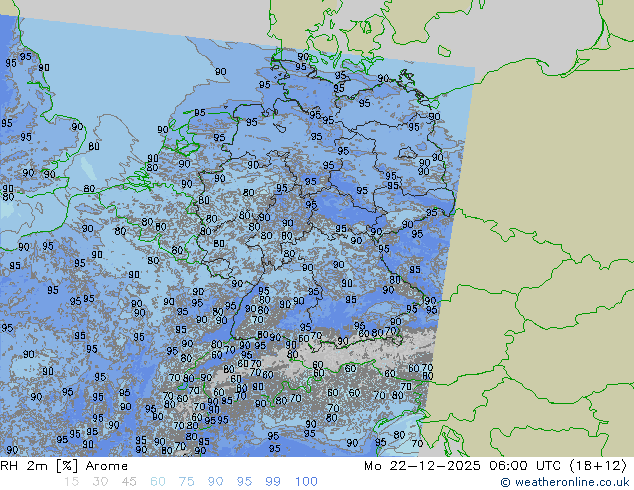Click legend value 60 in the color scale
The image size is (634, 490).
click(158, 482)
